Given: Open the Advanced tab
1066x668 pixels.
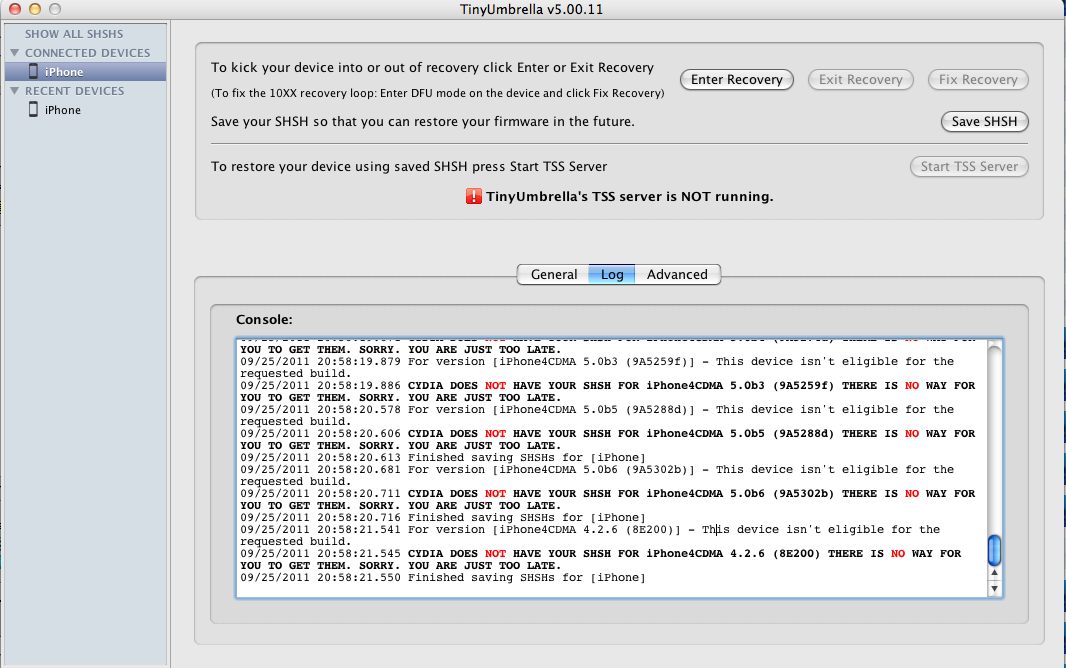Looking at the screenshot, I should click(x=677, y=275).
